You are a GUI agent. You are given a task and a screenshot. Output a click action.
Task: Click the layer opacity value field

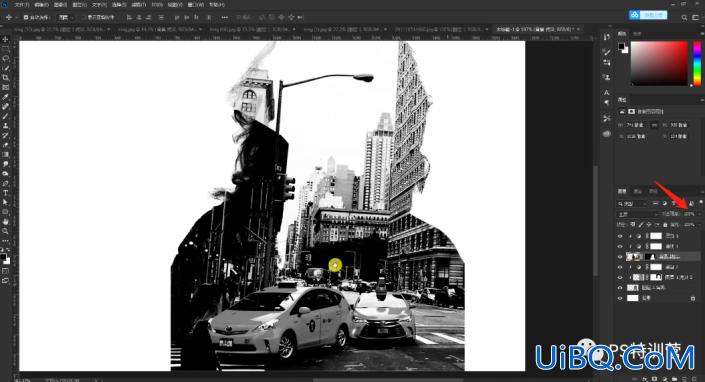(x=689, y=214)
